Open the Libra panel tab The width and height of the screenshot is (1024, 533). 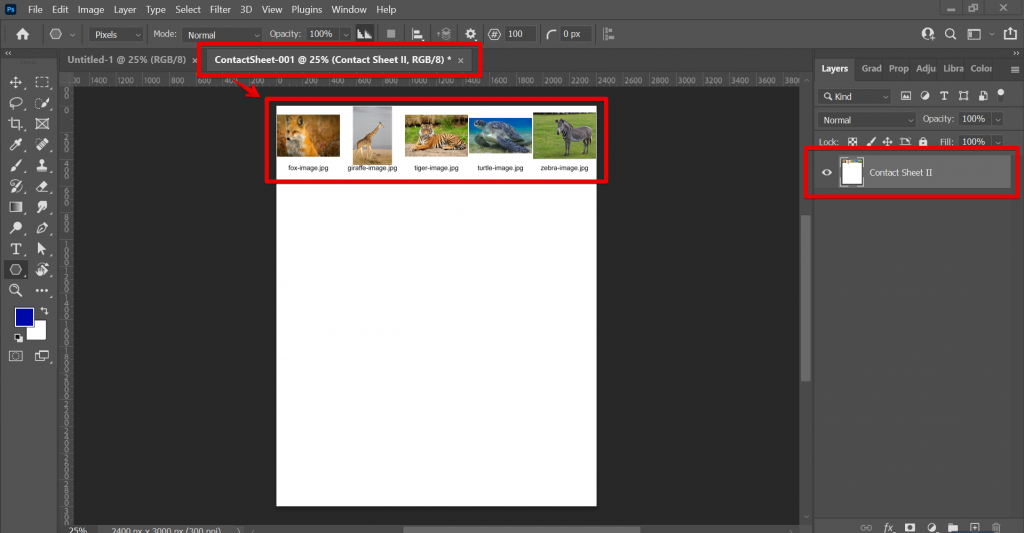tap(953, 69)
